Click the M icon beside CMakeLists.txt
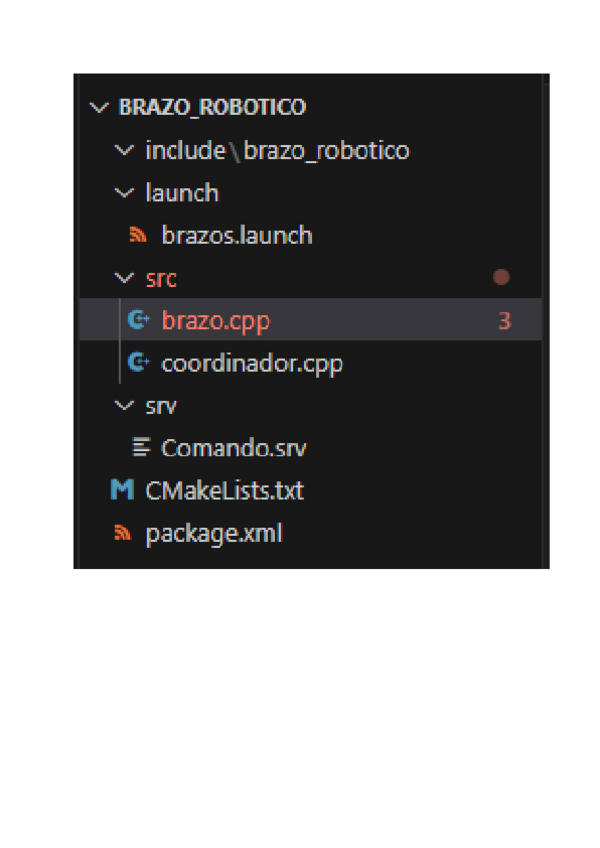The height and width of the screenshot is (848, 600). (x=122, y=491)
